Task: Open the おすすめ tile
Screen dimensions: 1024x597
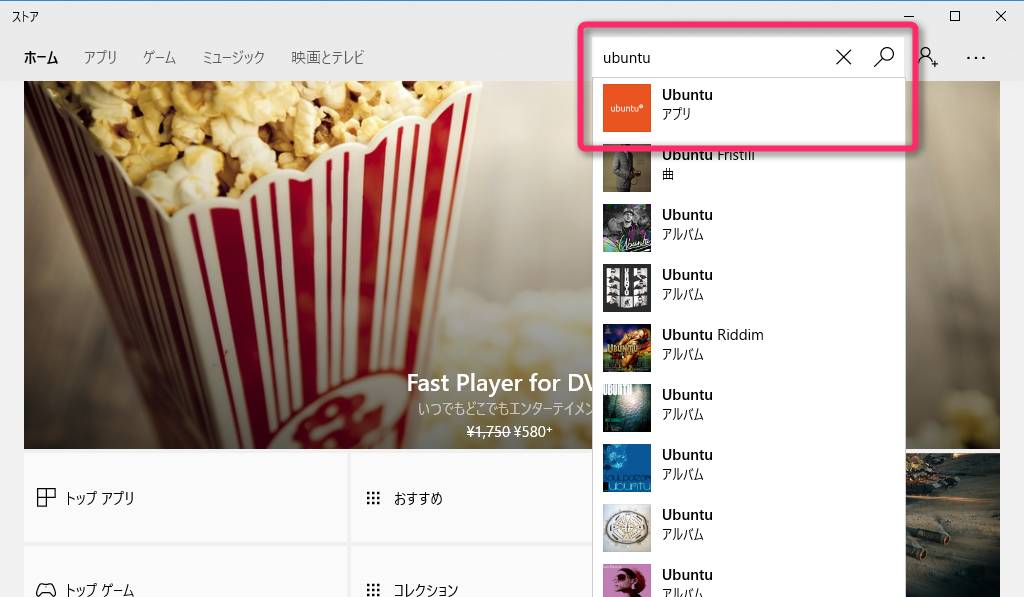Action: pyautogui.click(x=470, y=498)
